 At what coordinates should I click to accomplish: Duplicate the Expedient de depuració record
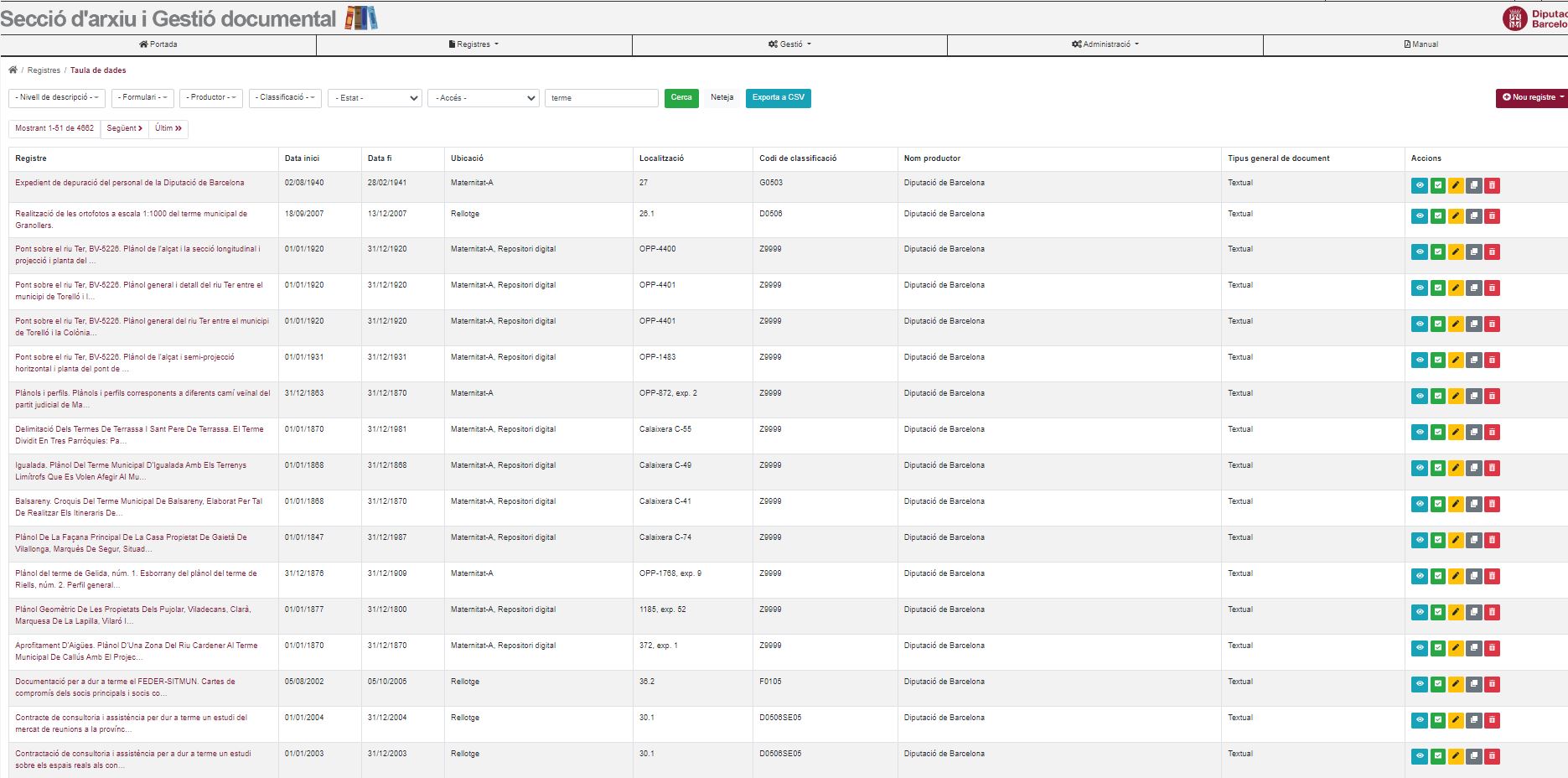pyautogui.click(x=1474, y=185)
